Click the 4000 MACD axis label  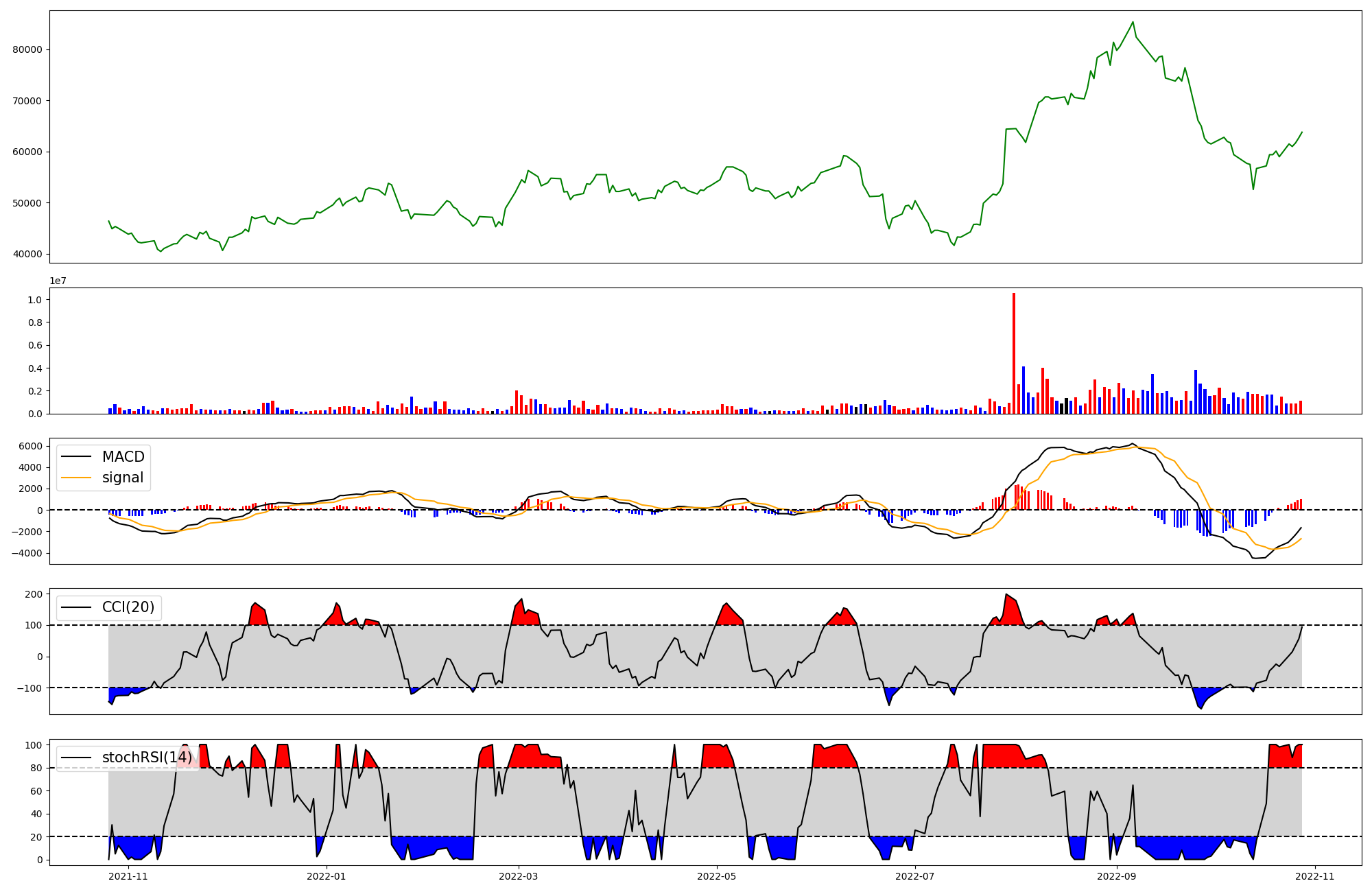click(x=31, y=467)
